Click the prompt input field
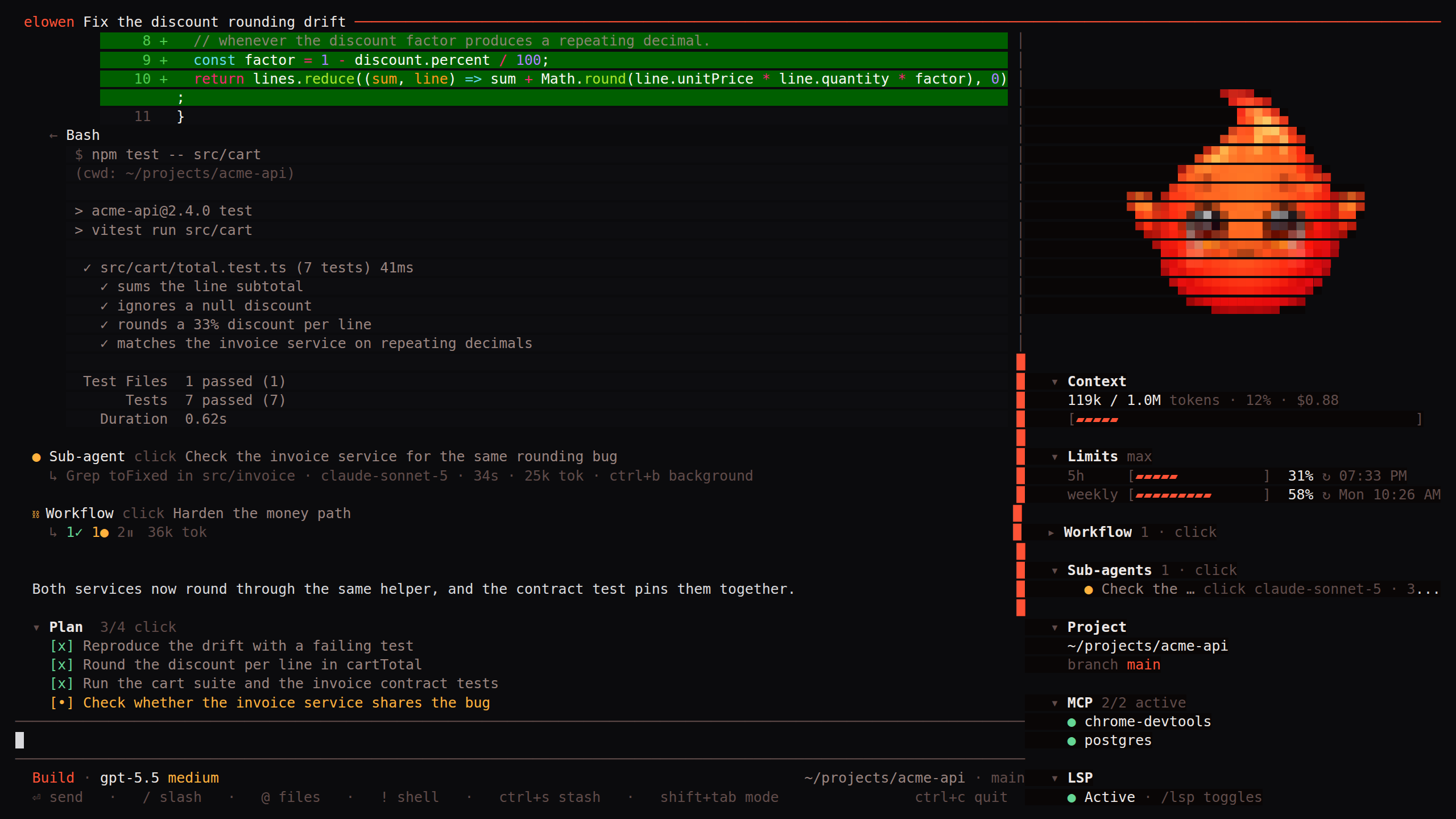 pos(520,740)
